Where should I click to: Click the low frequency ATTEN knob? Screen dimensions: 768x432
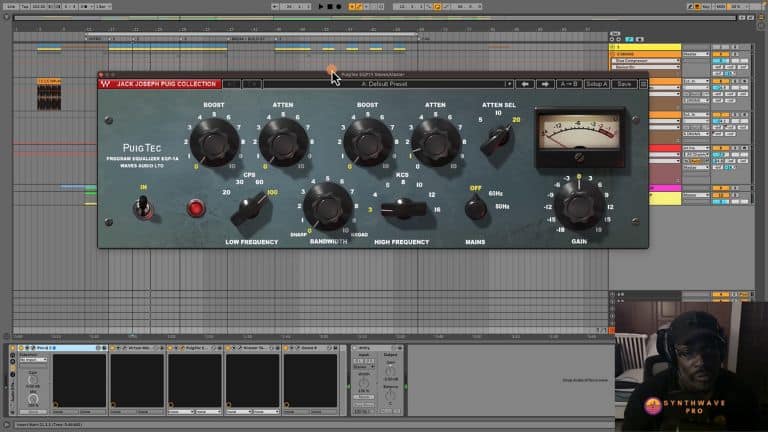point(283,143)
